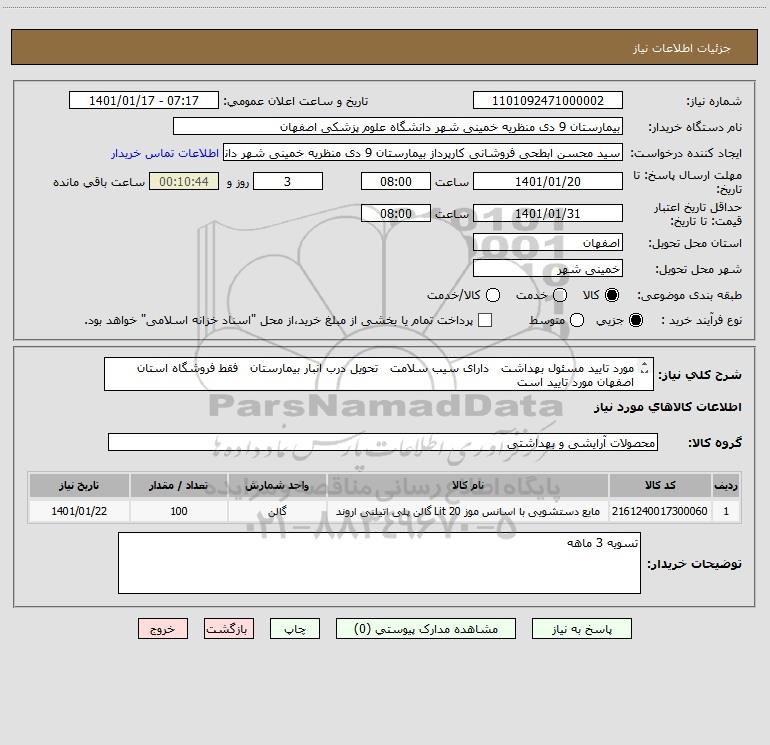
Task: Select the خدمت radio button
Action: tap(560, 295)
